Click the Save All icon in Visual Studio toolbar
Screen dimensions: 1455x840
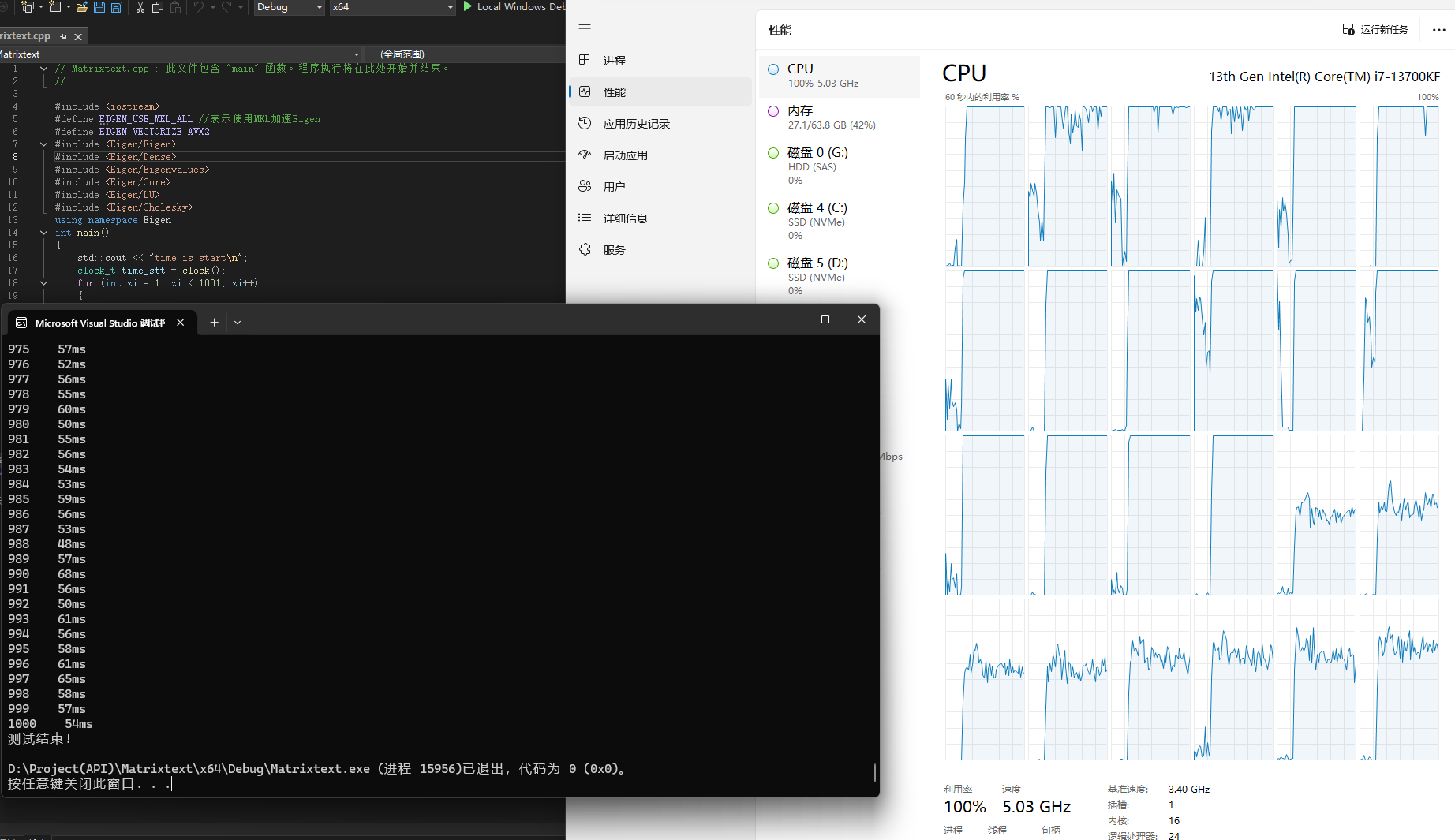tap(116, 7)
